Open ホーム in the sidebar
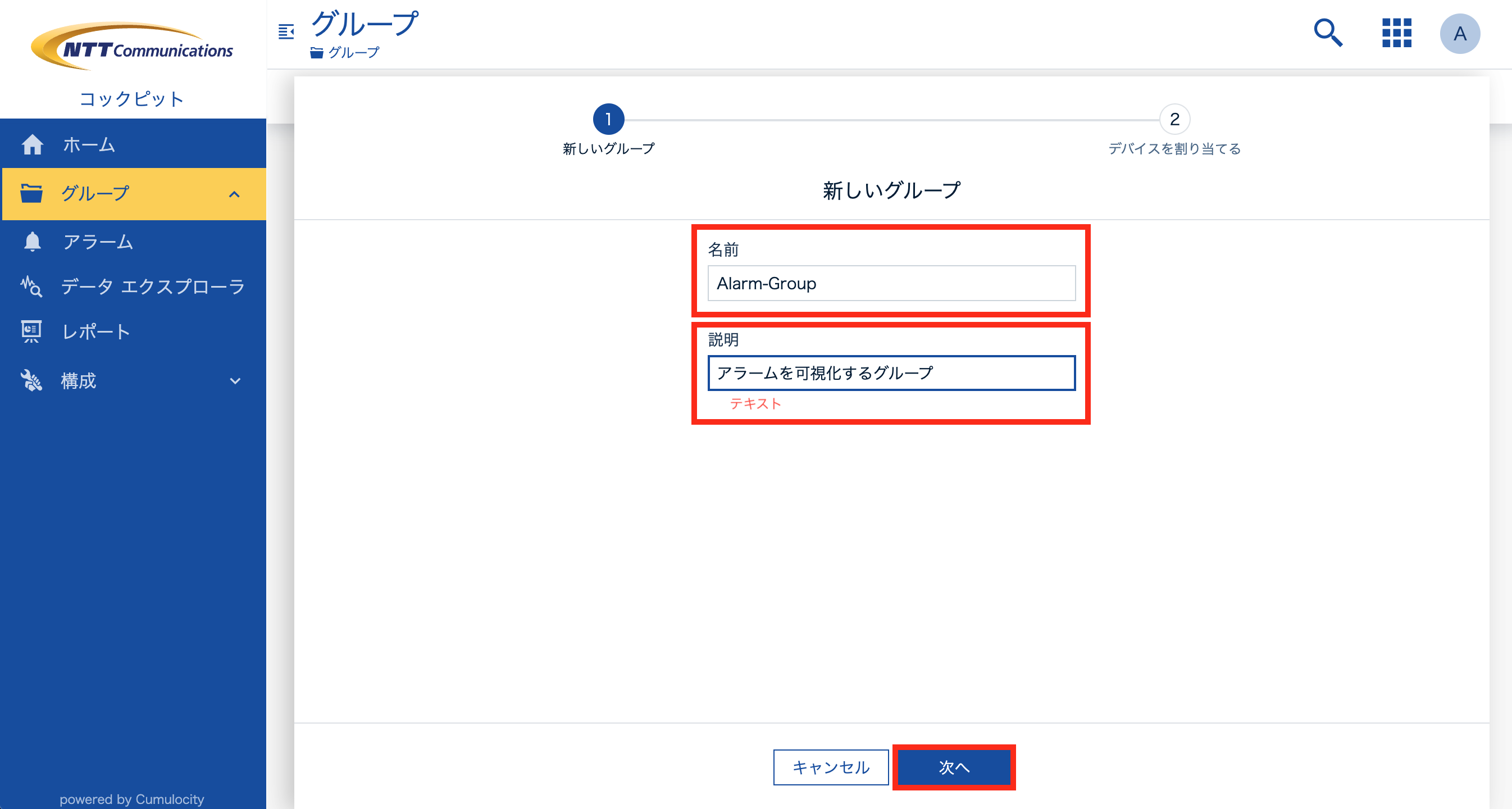 point(134,144)
